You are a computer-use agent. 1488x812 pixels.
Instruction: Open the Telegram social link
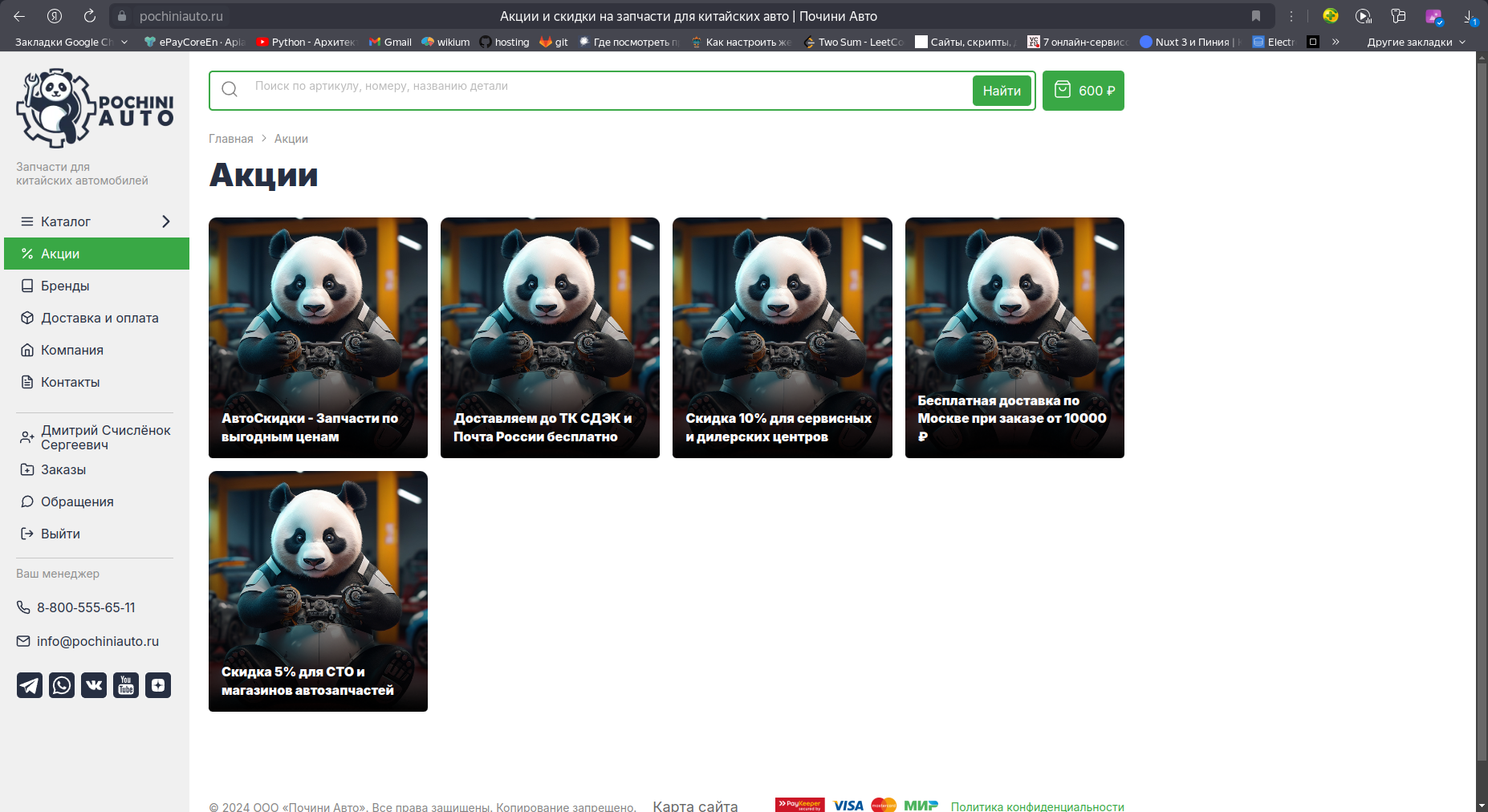coord(30,685)
